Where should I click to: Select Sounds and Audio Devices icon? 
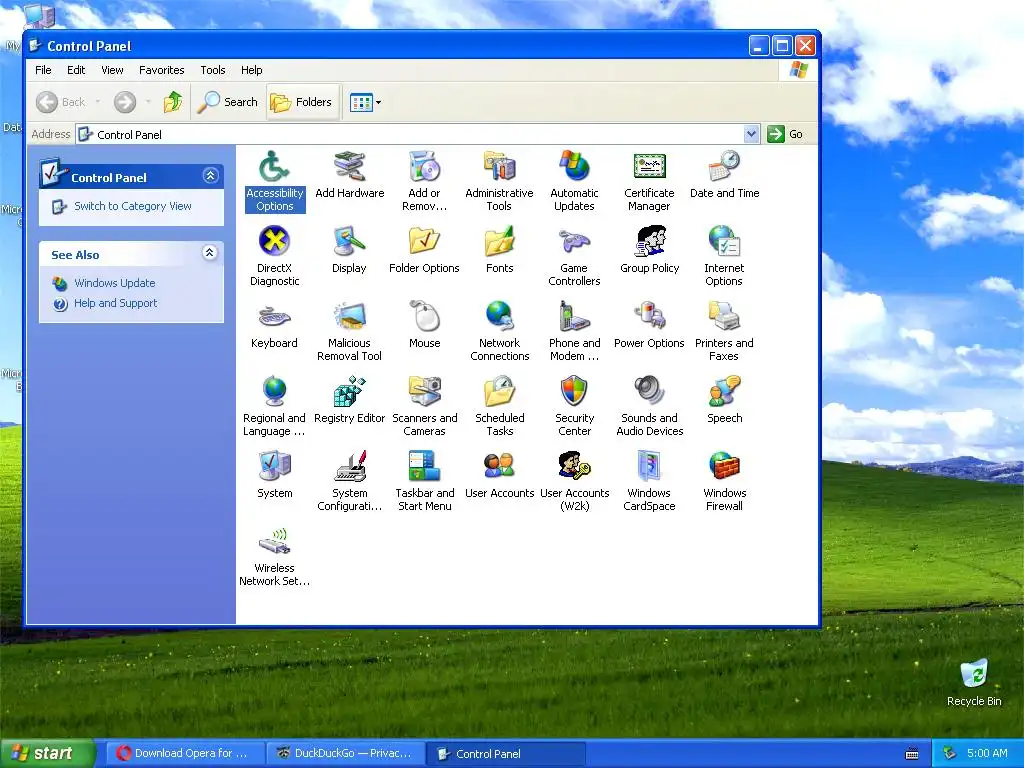[x=649, y=407]
